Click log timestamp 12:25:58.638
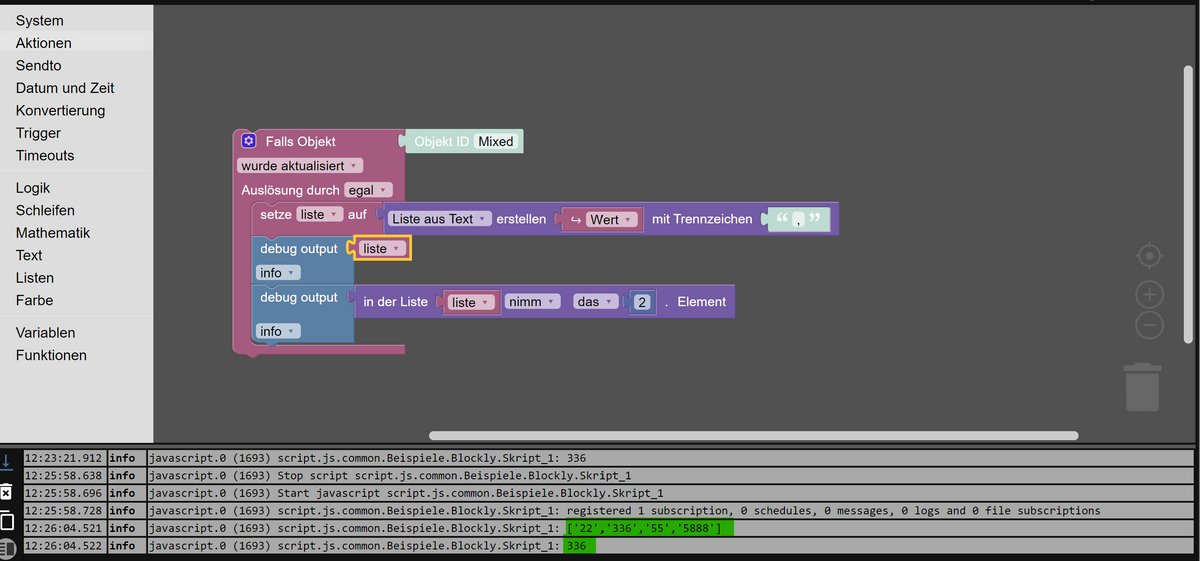This screenshot has width=1200, height=561. (63, 476)
